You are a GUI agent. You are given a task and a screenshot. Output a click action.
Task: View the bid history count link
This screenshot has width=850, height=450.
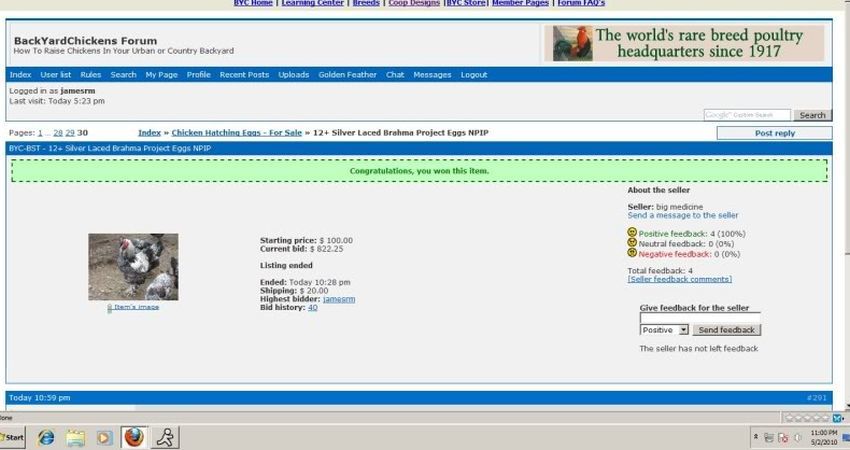click(x=313, y=307)
